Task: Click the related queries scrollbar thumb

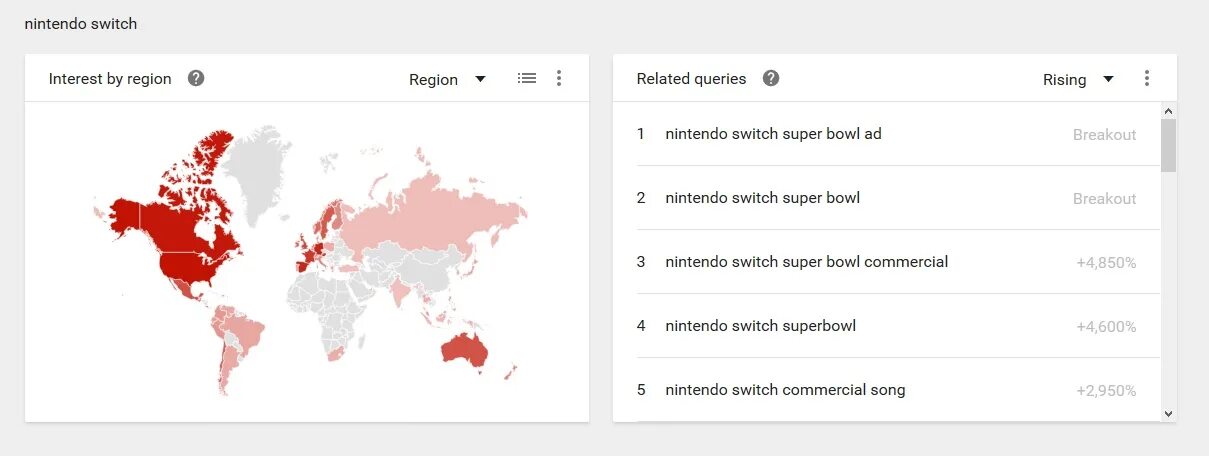Action: tap(1168, 145)
